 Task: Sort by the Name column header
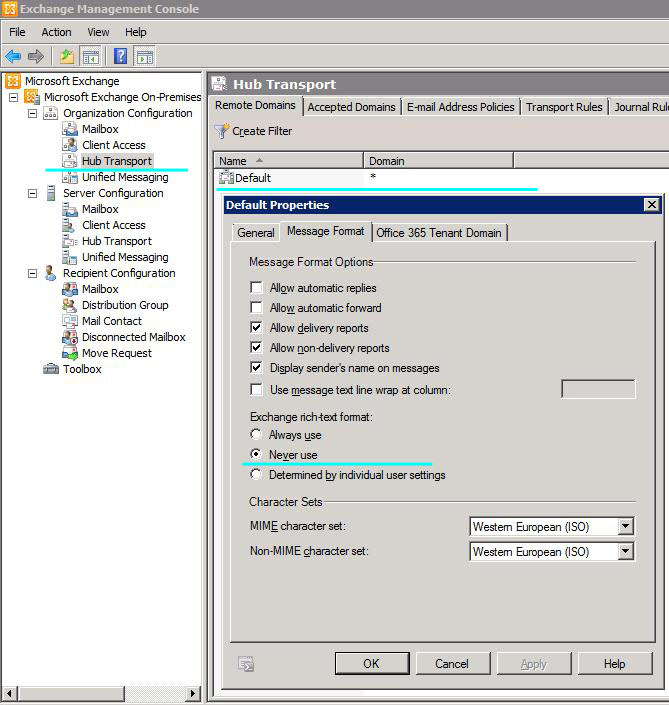pyautogui.click(x=288, y=161)
